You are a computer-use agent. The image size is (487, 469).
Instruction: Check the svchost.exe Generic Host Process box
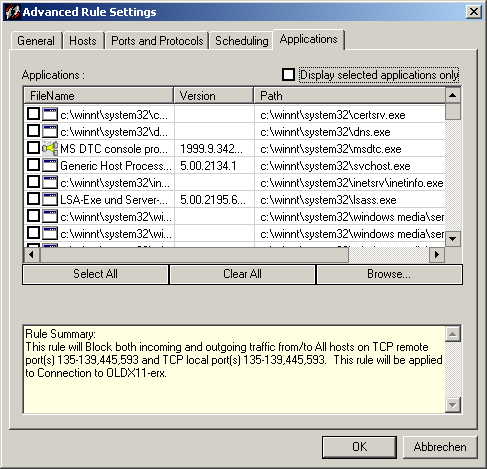click(x=33, y=165)
